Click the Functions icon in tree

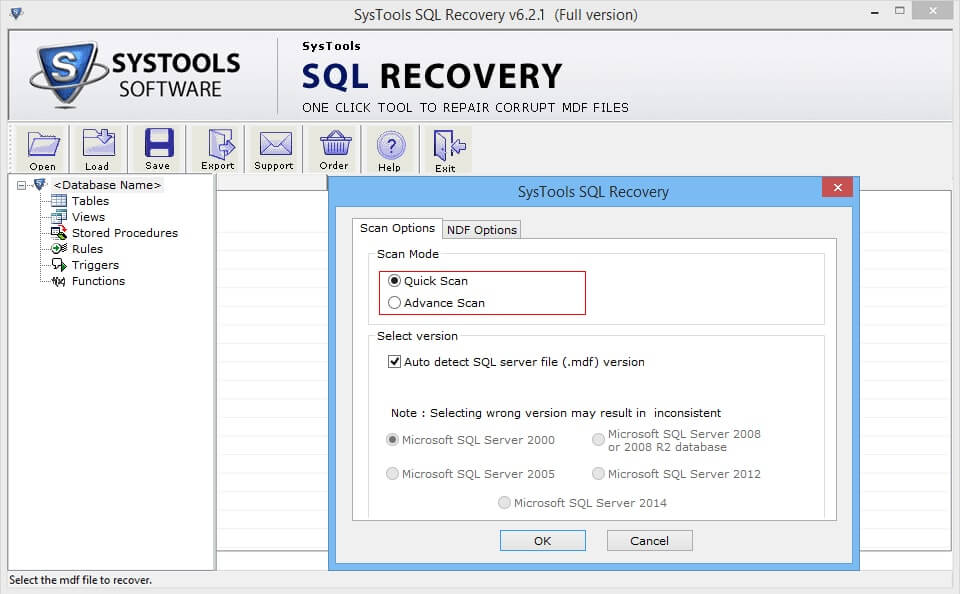pyautogui.click(x=59, y=281)
